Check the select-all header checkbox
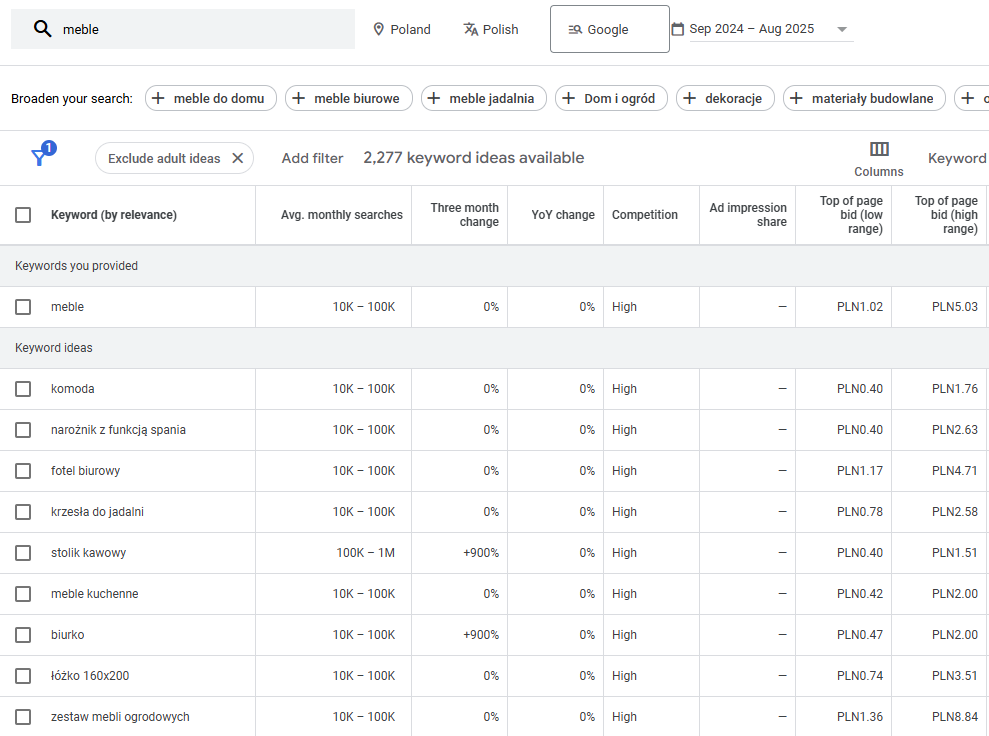The width and height of the screenshot is (989, 736). [x=23, y=215]
